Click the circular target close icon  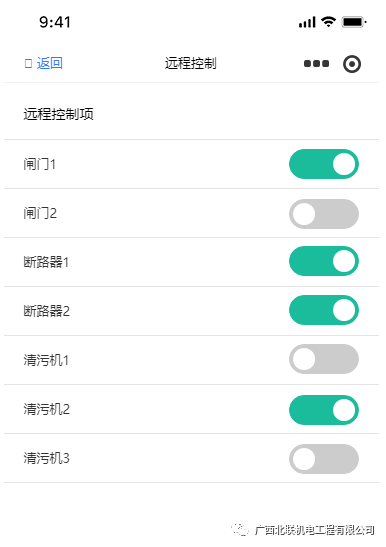point(352,64)
